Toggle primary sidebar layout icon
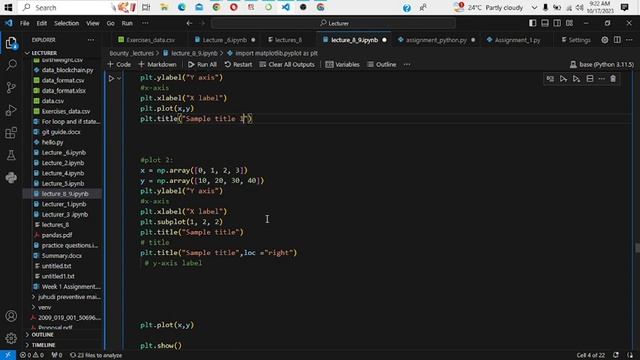Viewport: 640px width, 360px height. [533, 23]
